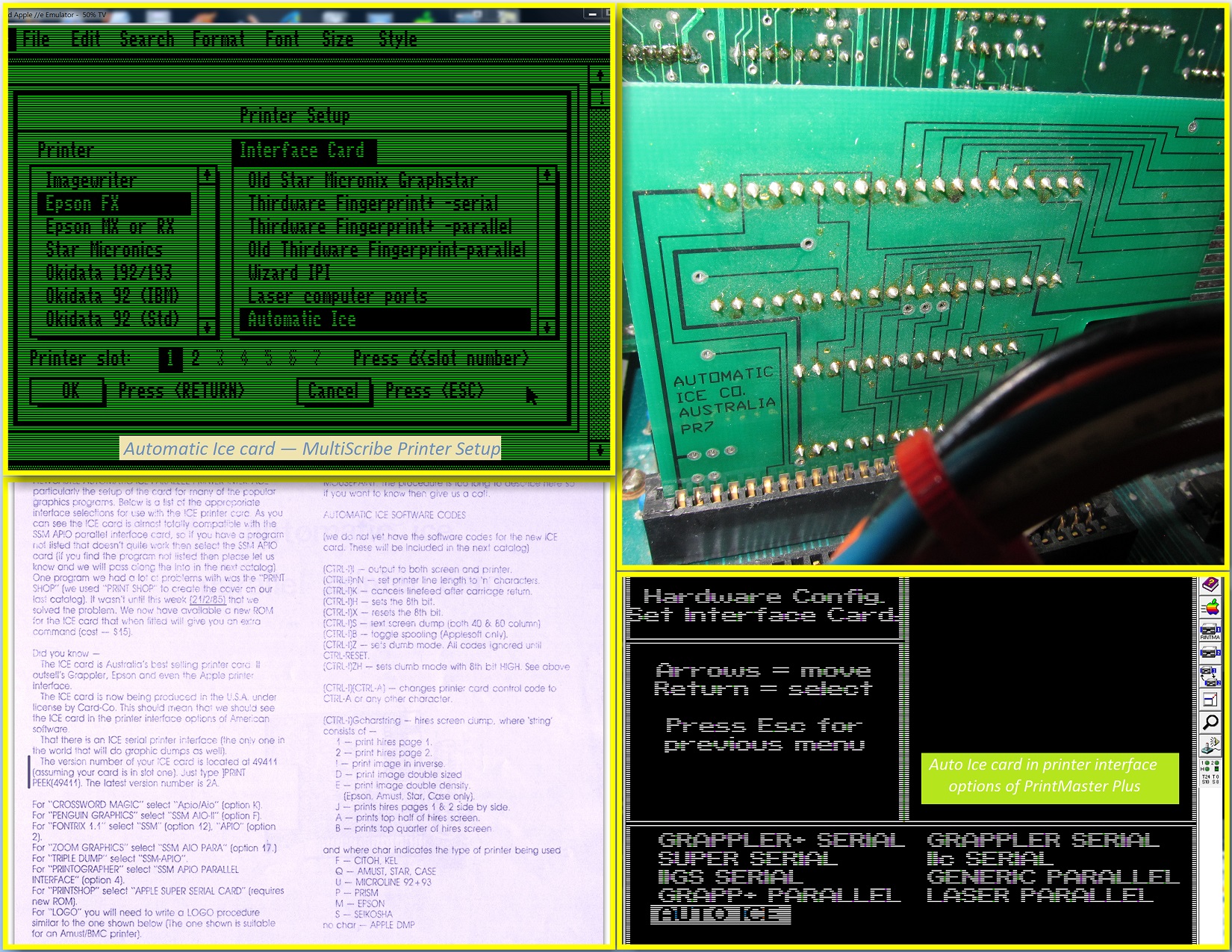Click Interface Card list scroll down arrow
Screen dimensions: 1232x952
pyautogui.click(x=547, y=327)
